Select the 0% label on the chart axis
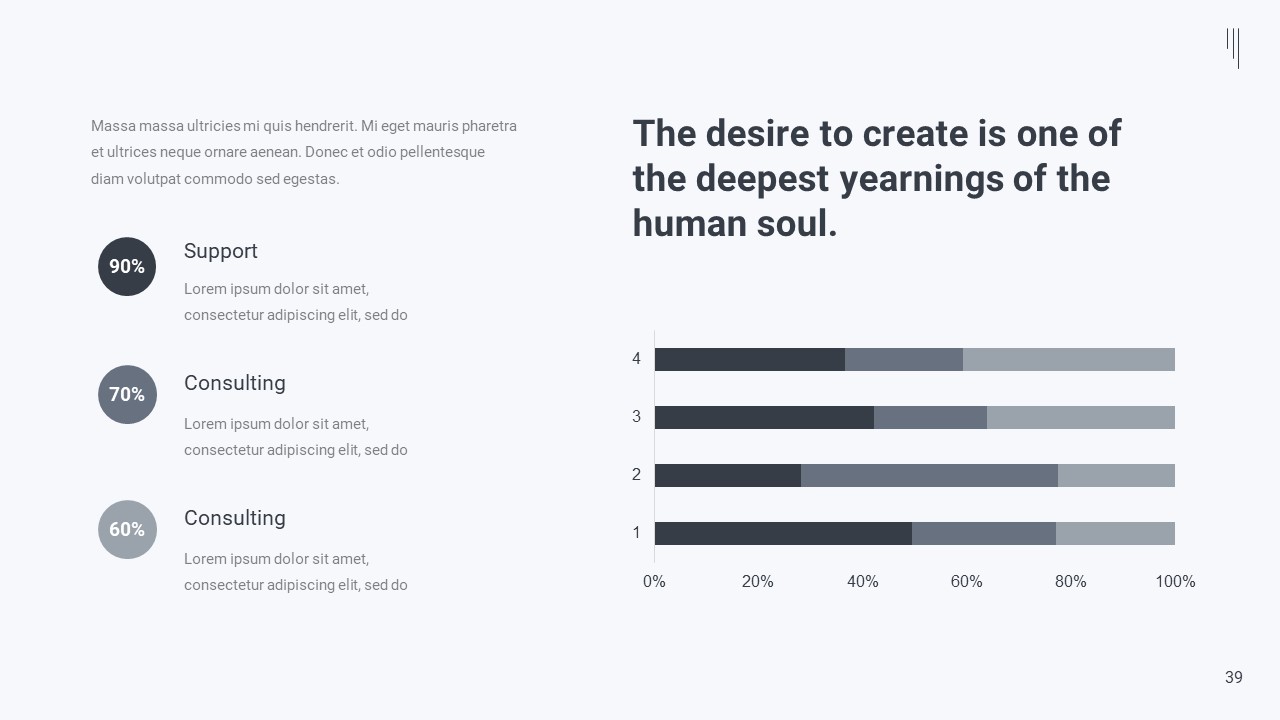1280x720 pixels. coord(654,582)
